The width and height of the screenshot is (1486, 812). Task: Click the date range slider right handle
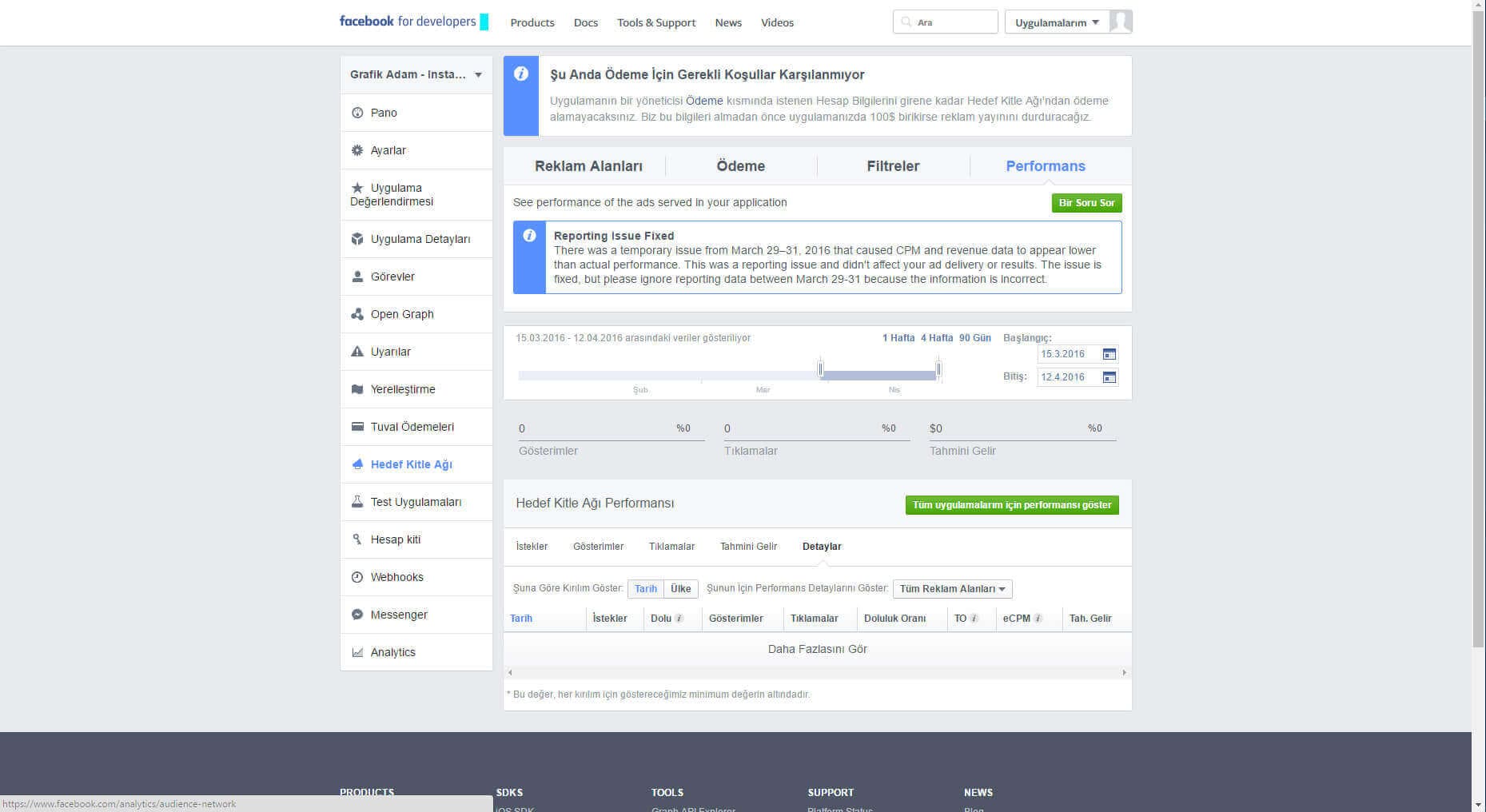tap(938, 369)
